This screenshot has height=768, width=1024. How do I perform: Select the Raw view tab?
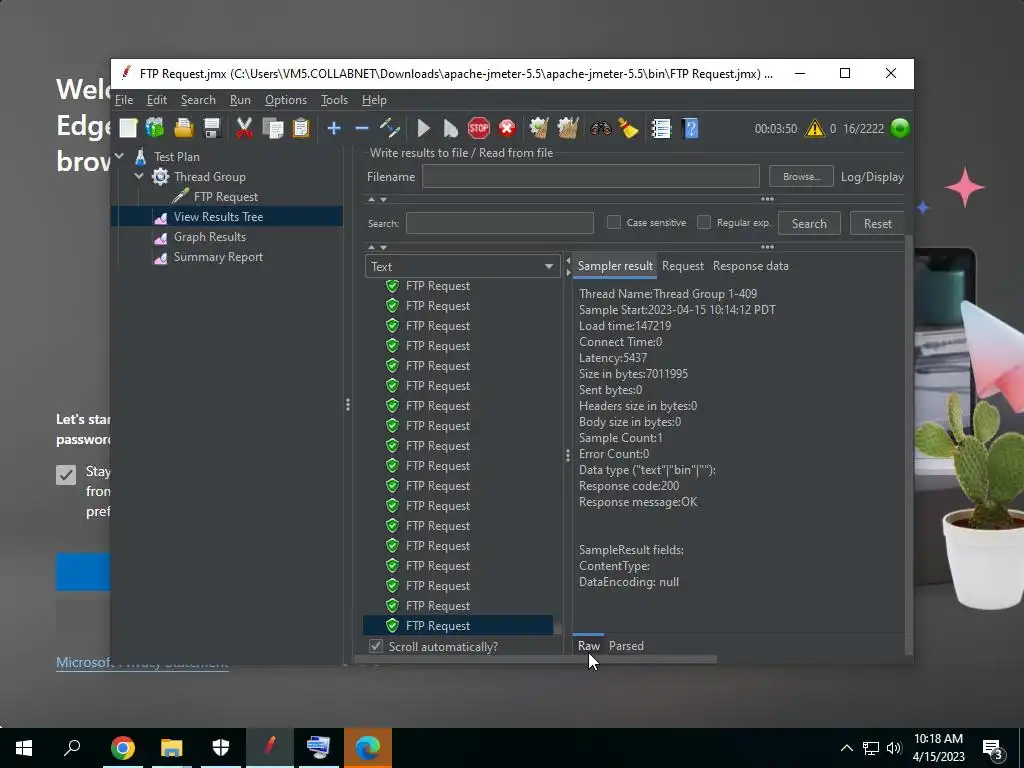coord(588,646)
